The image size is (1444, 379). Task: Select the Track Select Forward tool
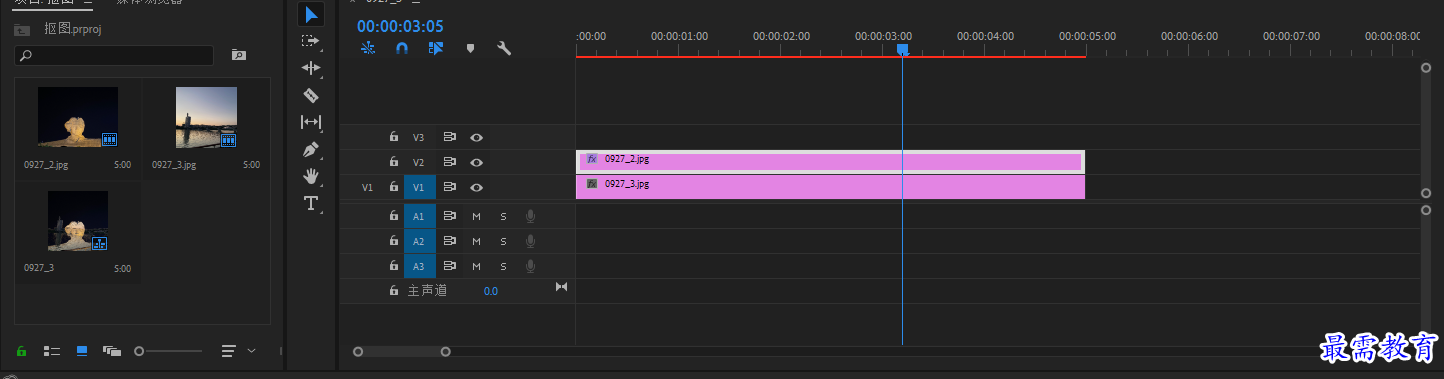311,41
